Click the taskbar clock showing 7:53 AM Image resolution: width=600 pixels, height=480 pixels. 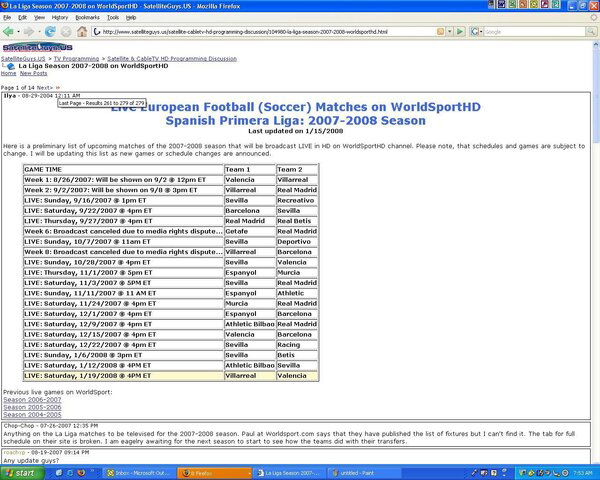point(583,473)
